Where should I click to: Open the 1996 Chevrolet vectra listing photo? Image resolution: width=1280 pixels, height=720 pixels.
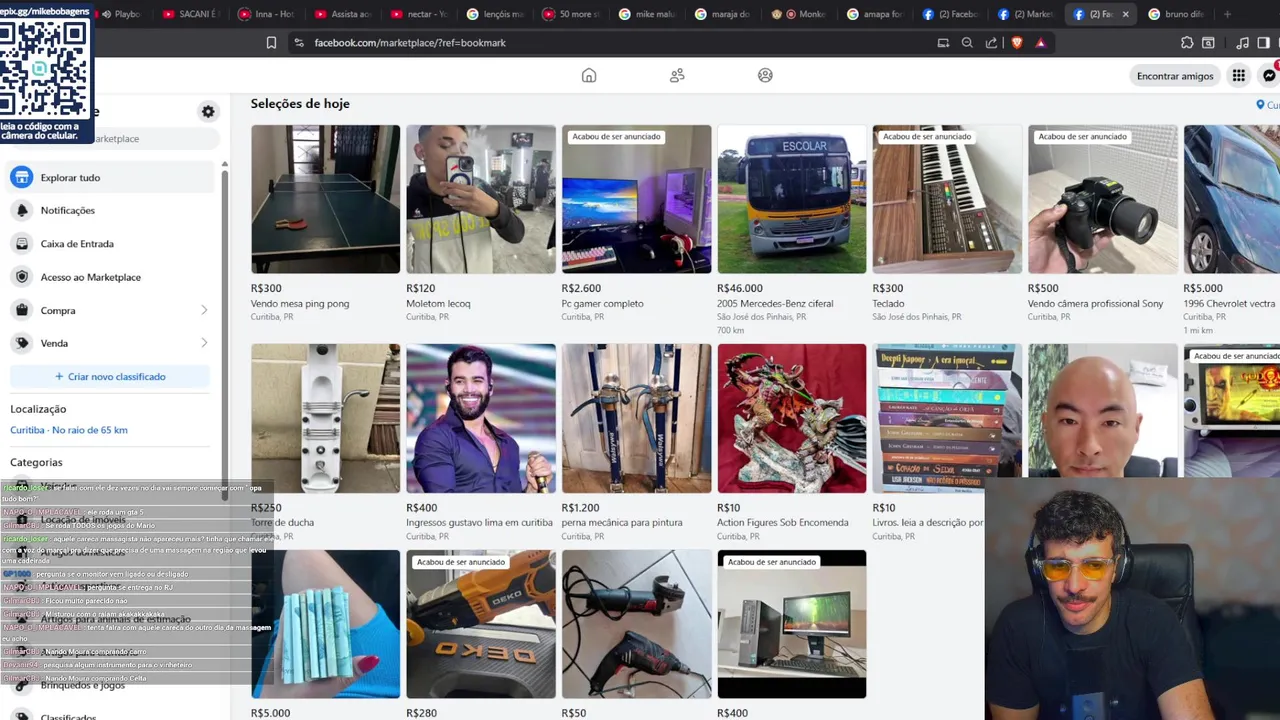pos(1232,199)
